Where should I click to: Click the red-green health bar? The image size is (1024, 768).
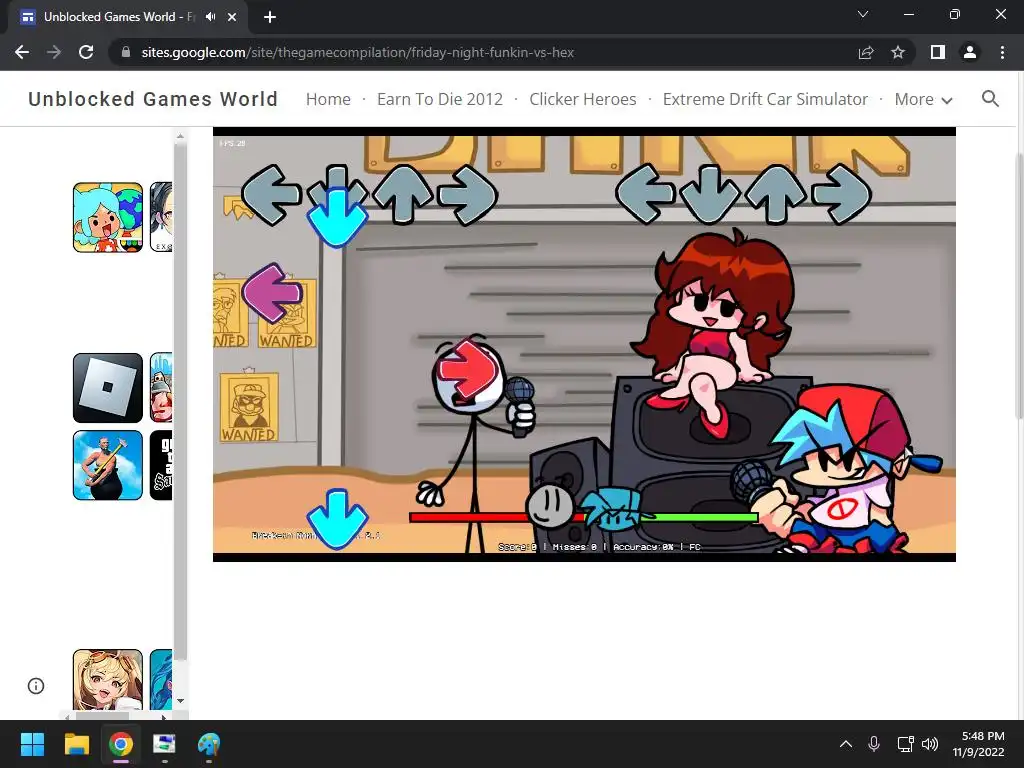pyautogui.click(x=583, y=517)
